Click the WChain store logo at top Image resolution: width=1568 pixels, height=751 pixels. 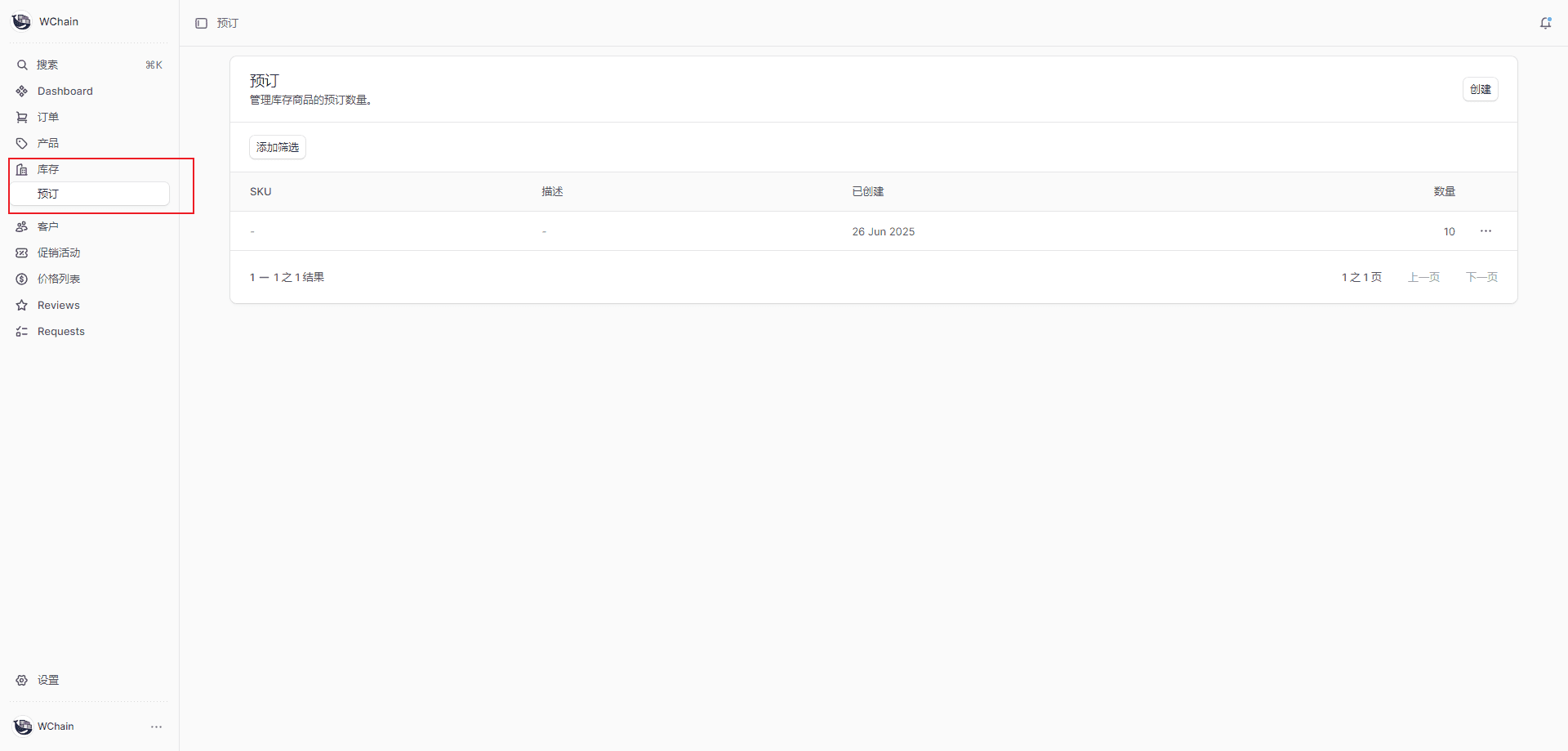tap(21, 21)
